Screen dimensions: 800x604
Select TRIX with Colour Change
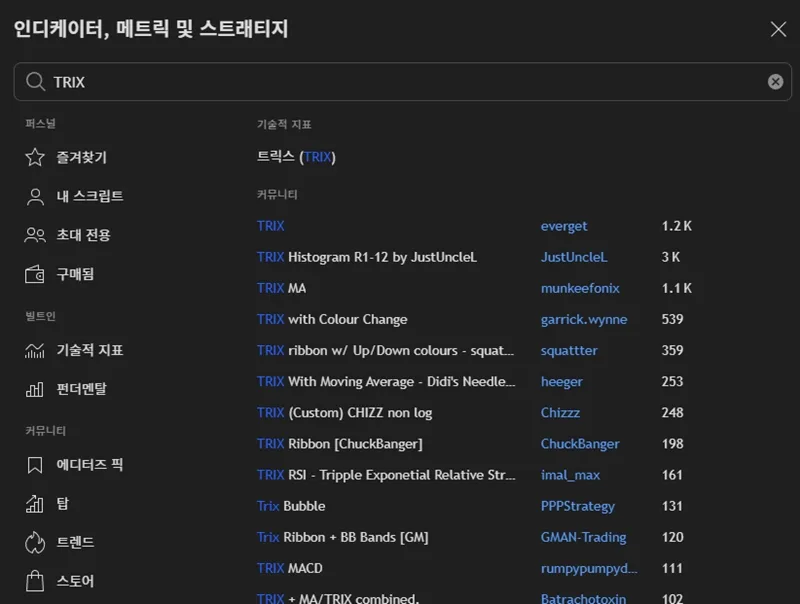coord(332,319)
